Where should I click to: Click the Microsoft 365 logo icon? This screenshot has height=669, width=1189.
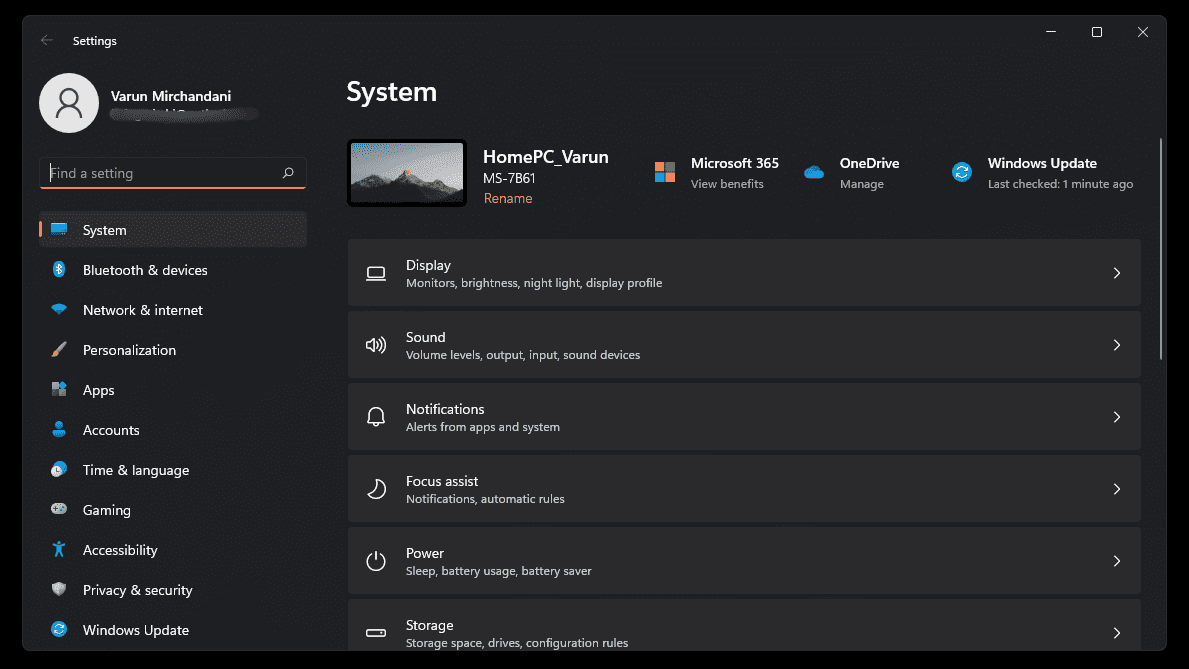(665, 172)
